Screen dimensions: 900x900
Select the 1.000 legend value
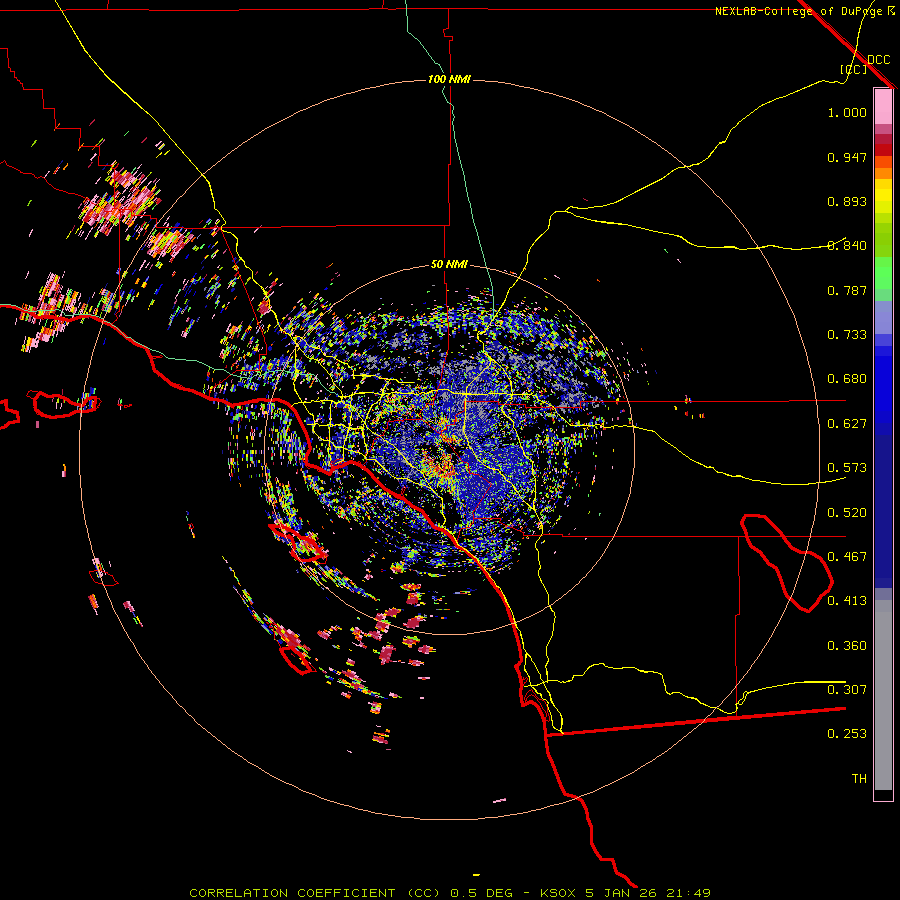847,112
